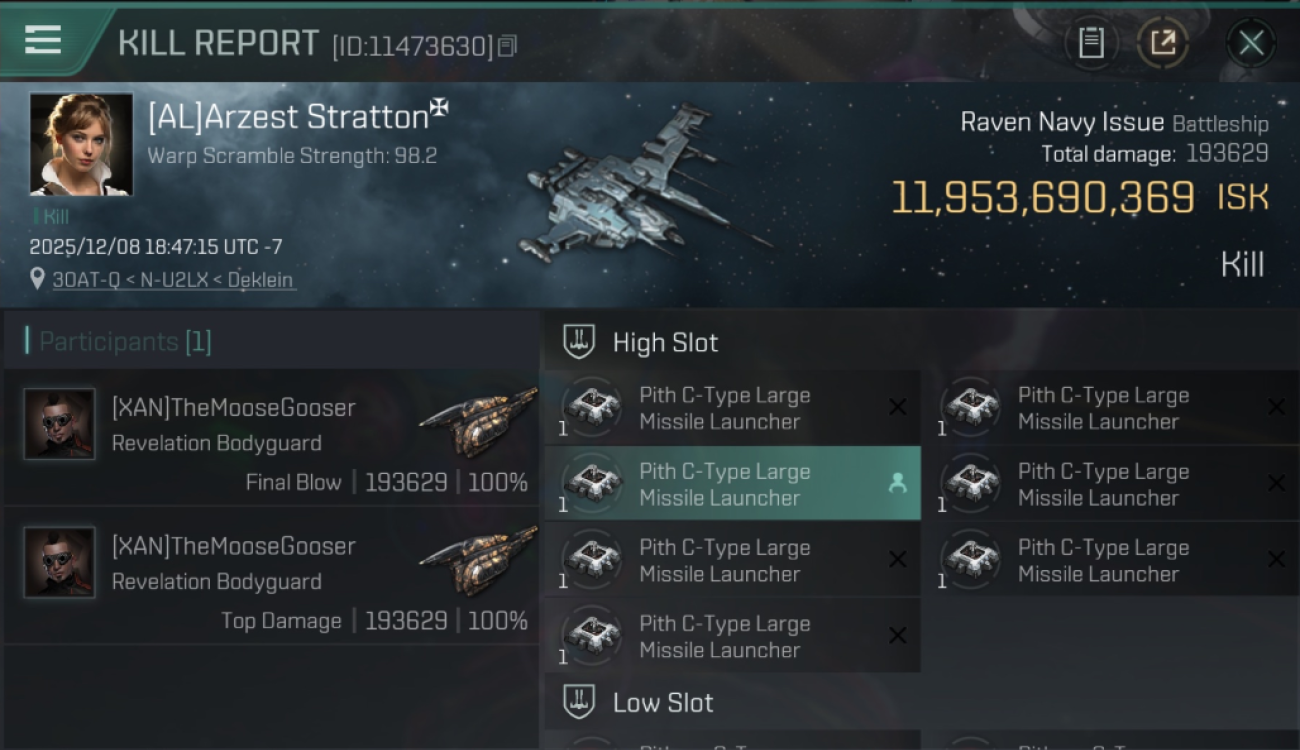Click the High Slot shield icon

click(579, 342)
